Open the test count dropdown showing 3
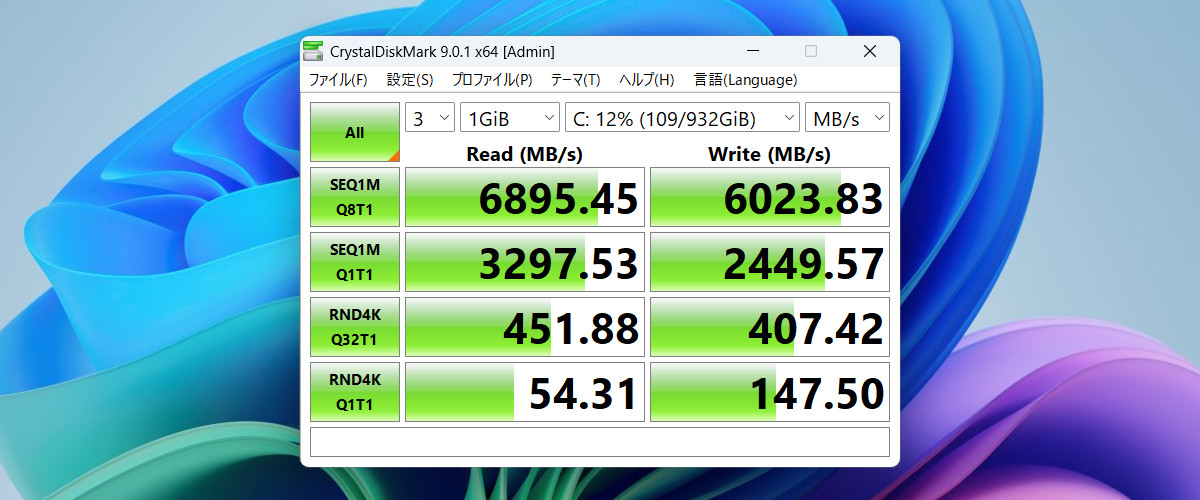 coord(430,118)
